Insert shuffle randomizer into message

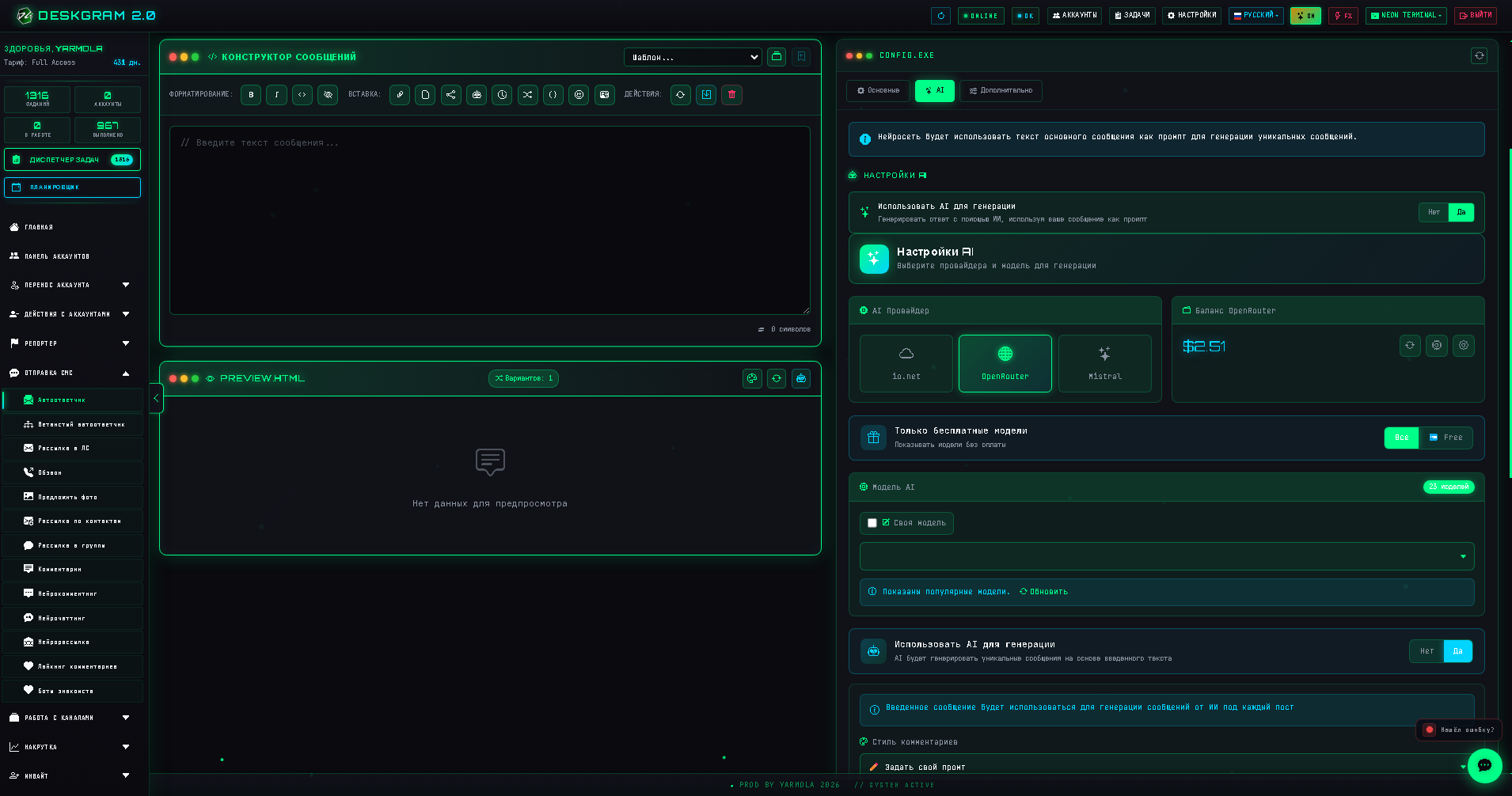(527, 95)
